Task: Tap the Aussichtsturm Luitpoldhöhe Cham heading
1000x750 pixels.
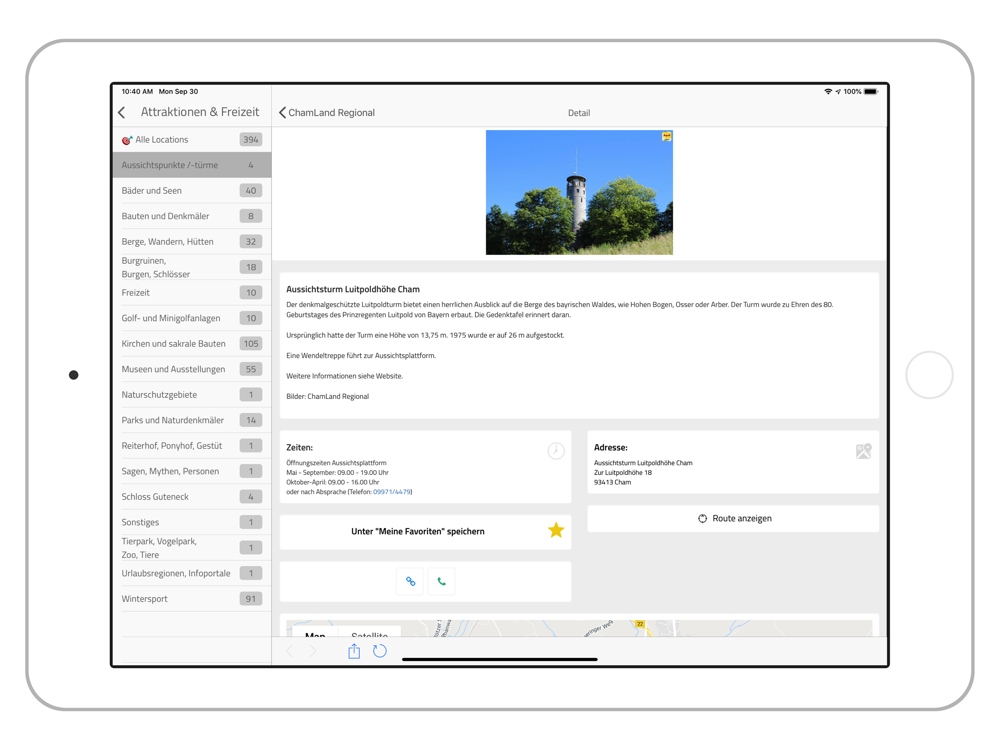Action: click(x=353, y=290)
